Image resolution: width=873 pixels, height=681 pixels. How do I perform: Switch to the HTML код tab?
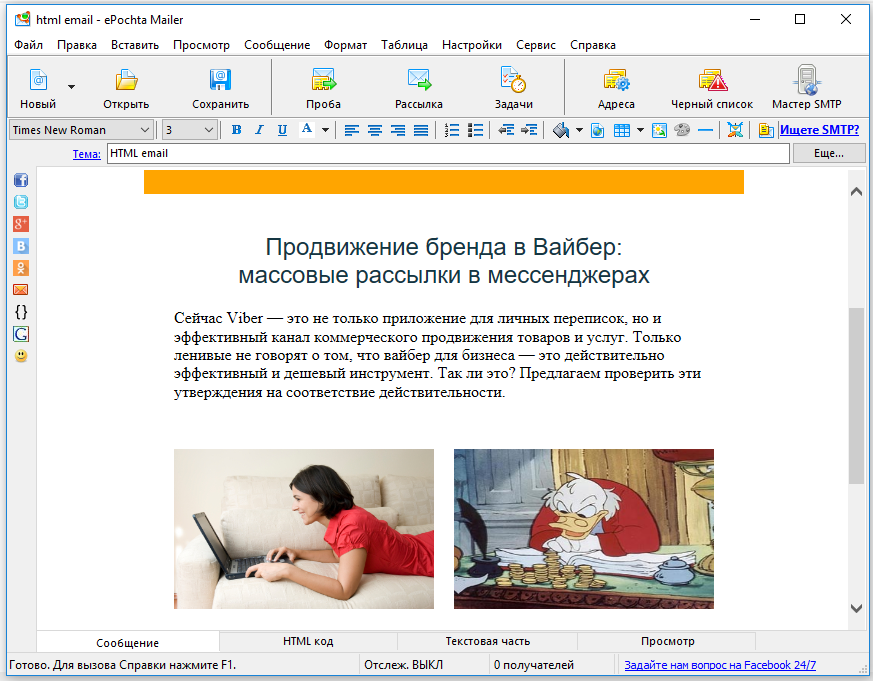(308, 641)
